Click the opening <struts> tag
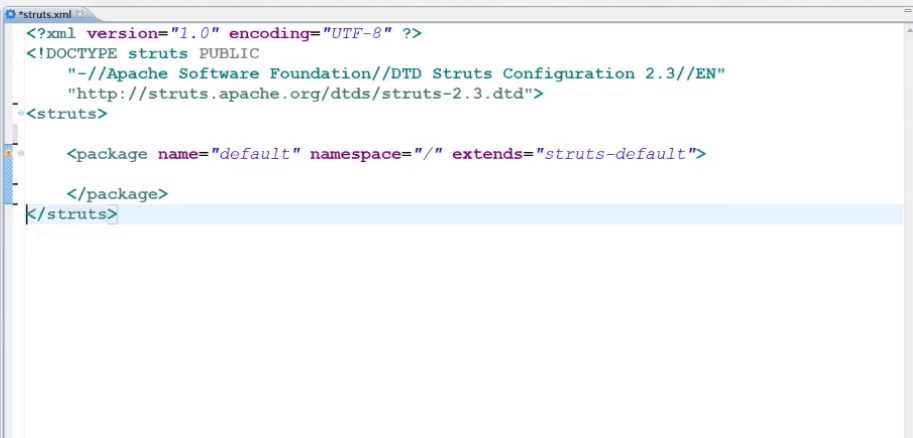 [66, 114]
